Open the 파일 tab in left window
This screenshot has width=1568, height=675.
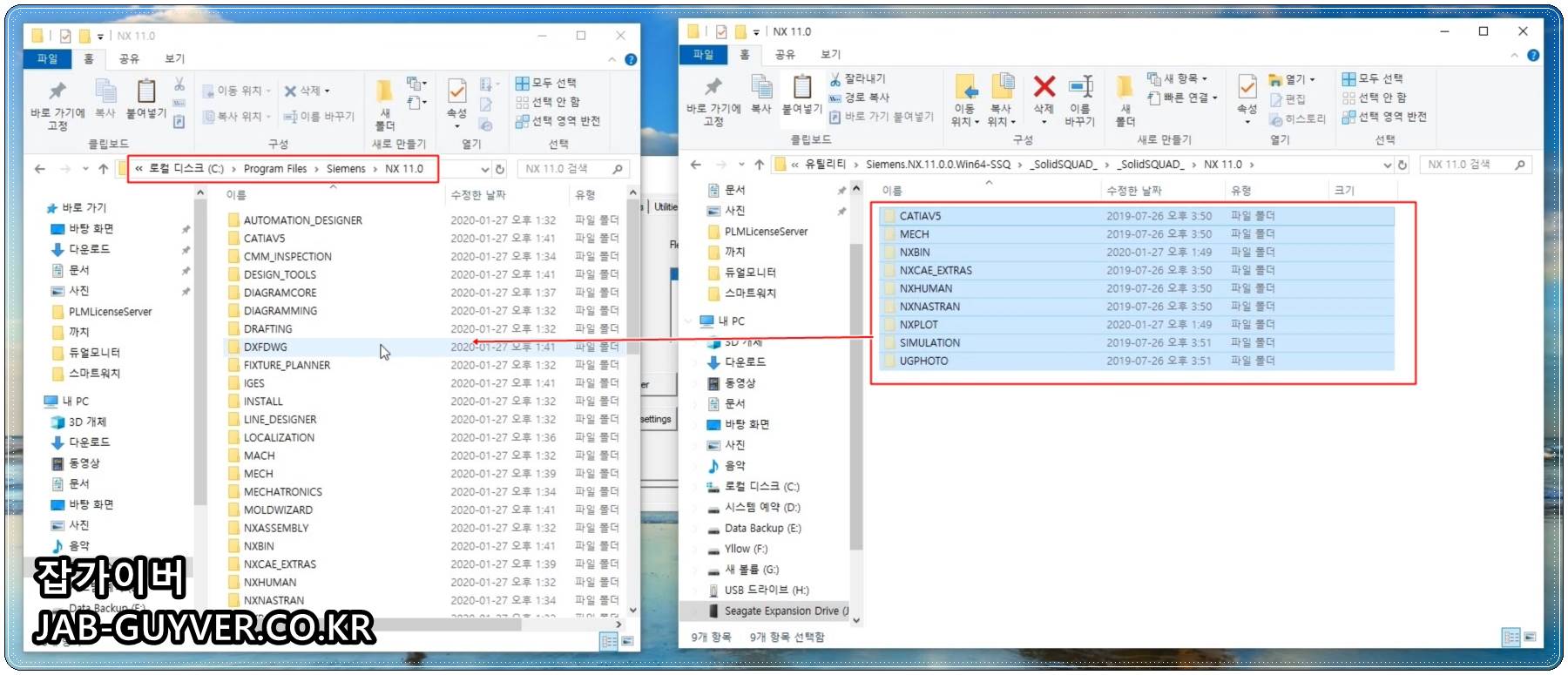tap(47, 58)
